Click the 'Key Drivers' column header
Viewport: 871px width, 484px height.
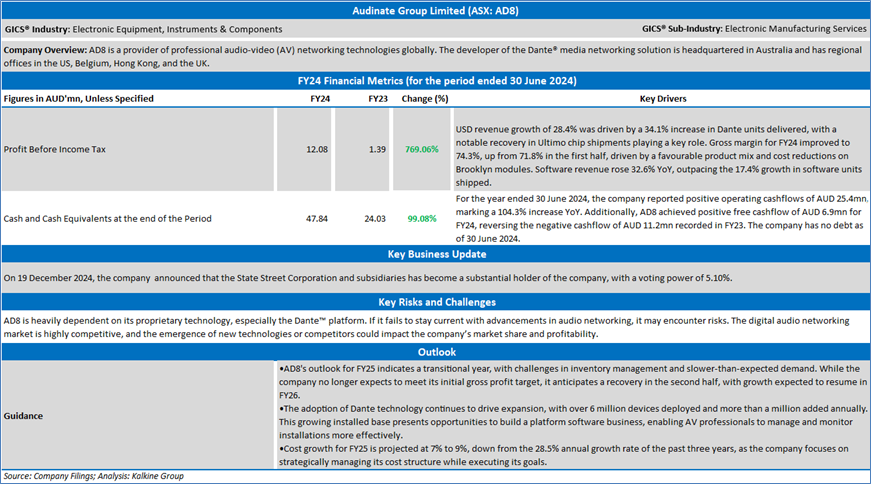(x=663, y=99)
